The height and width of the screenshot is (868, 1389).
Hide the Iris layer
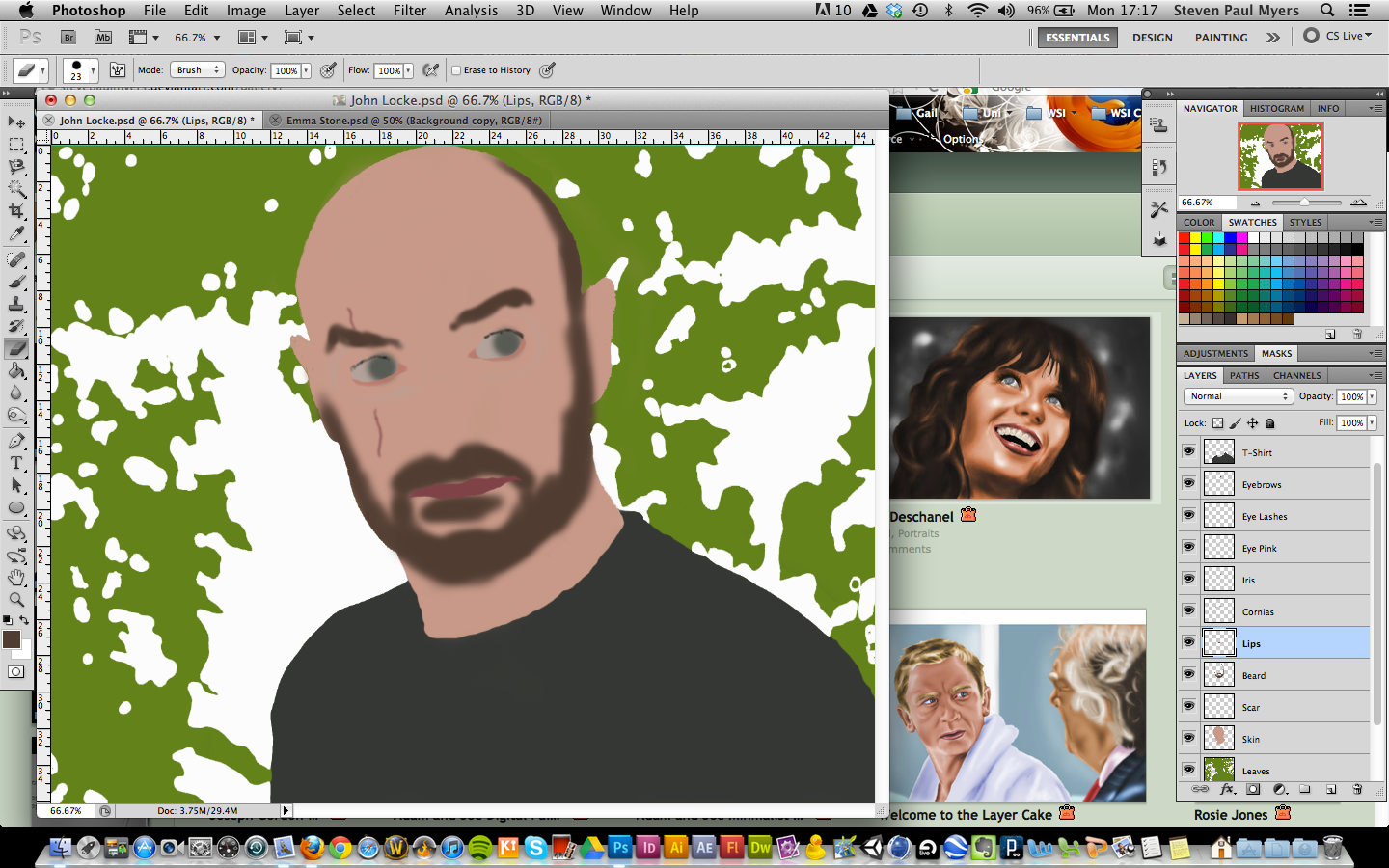pyautogui.click(x=1188, y=579)
